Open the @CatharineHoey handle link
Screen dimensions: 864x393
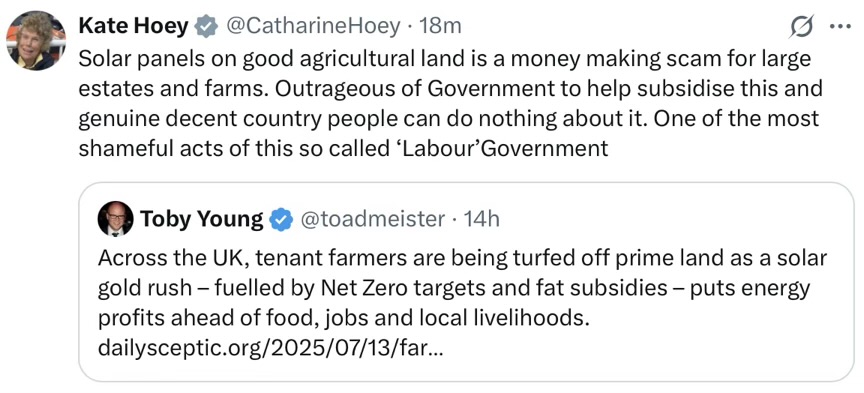312,26
